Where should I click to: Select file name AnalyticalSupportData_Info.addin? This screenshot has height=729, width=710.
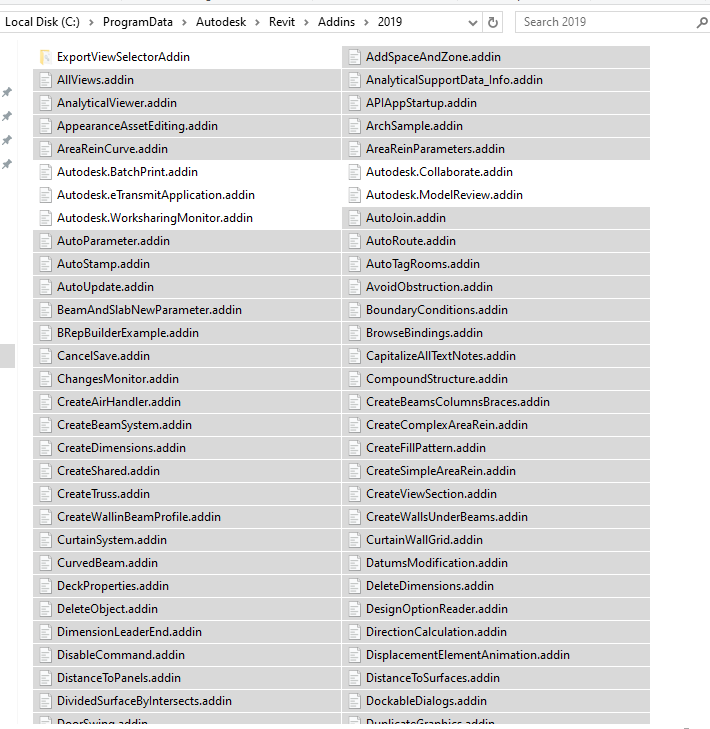click(x=454, y=80)
